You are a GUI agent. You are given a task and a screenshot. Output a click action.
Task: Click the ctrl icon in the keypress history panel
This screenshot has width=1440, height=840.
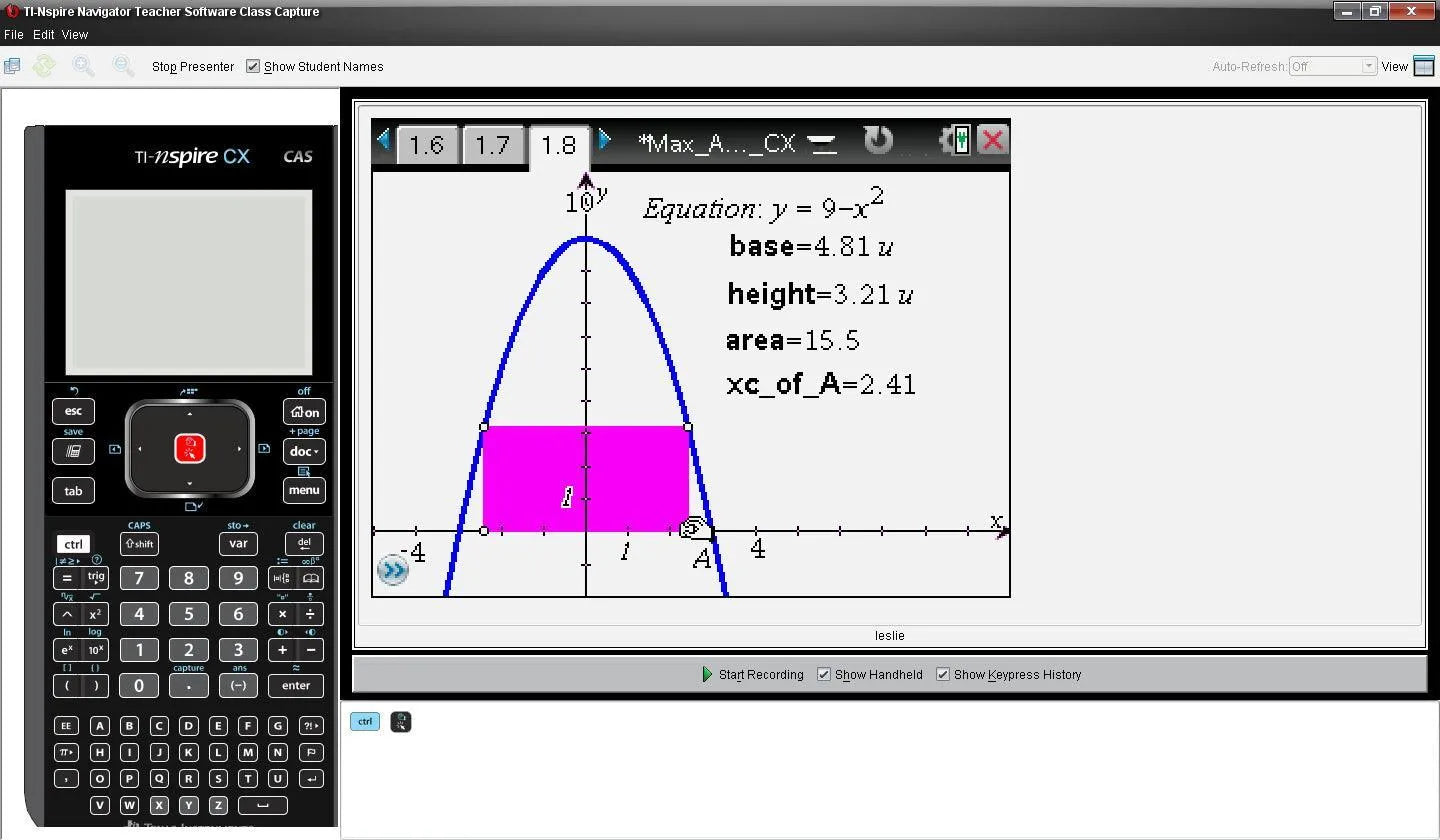364,721
